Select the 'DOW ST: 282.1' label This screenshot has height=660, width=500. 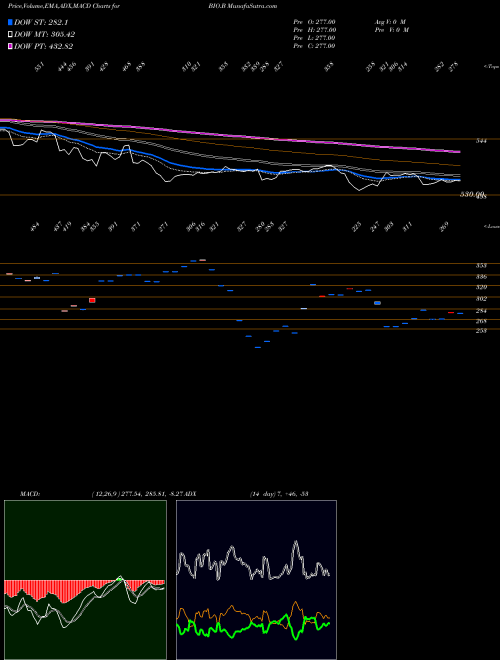(x=41, y=22)
